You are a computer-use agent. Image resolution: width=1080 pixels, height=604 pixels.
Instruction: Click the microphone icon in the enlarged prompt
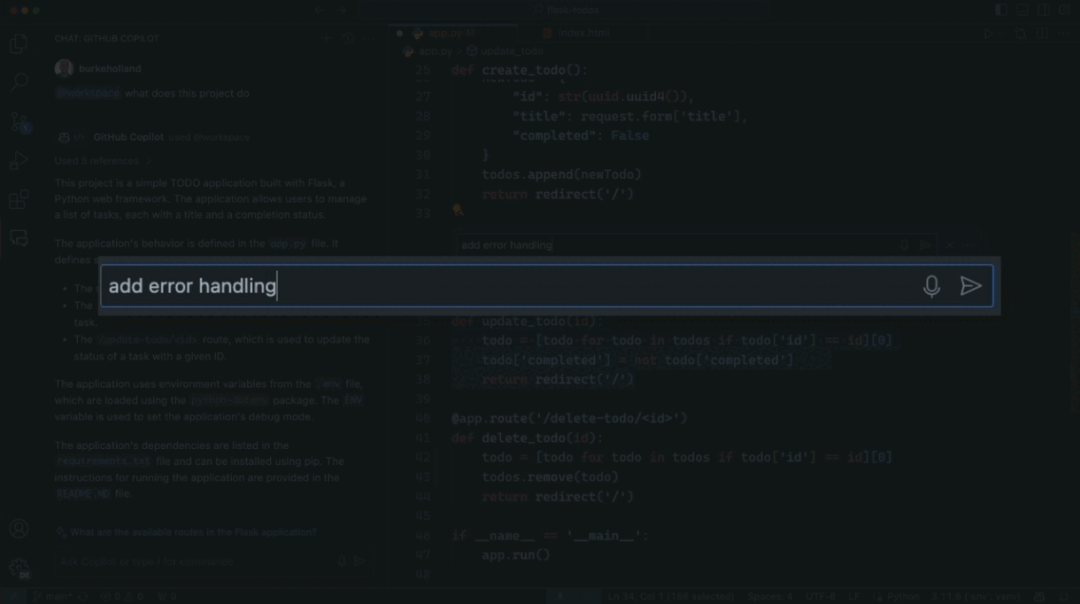pyautogui.click(x=931, y=287)
